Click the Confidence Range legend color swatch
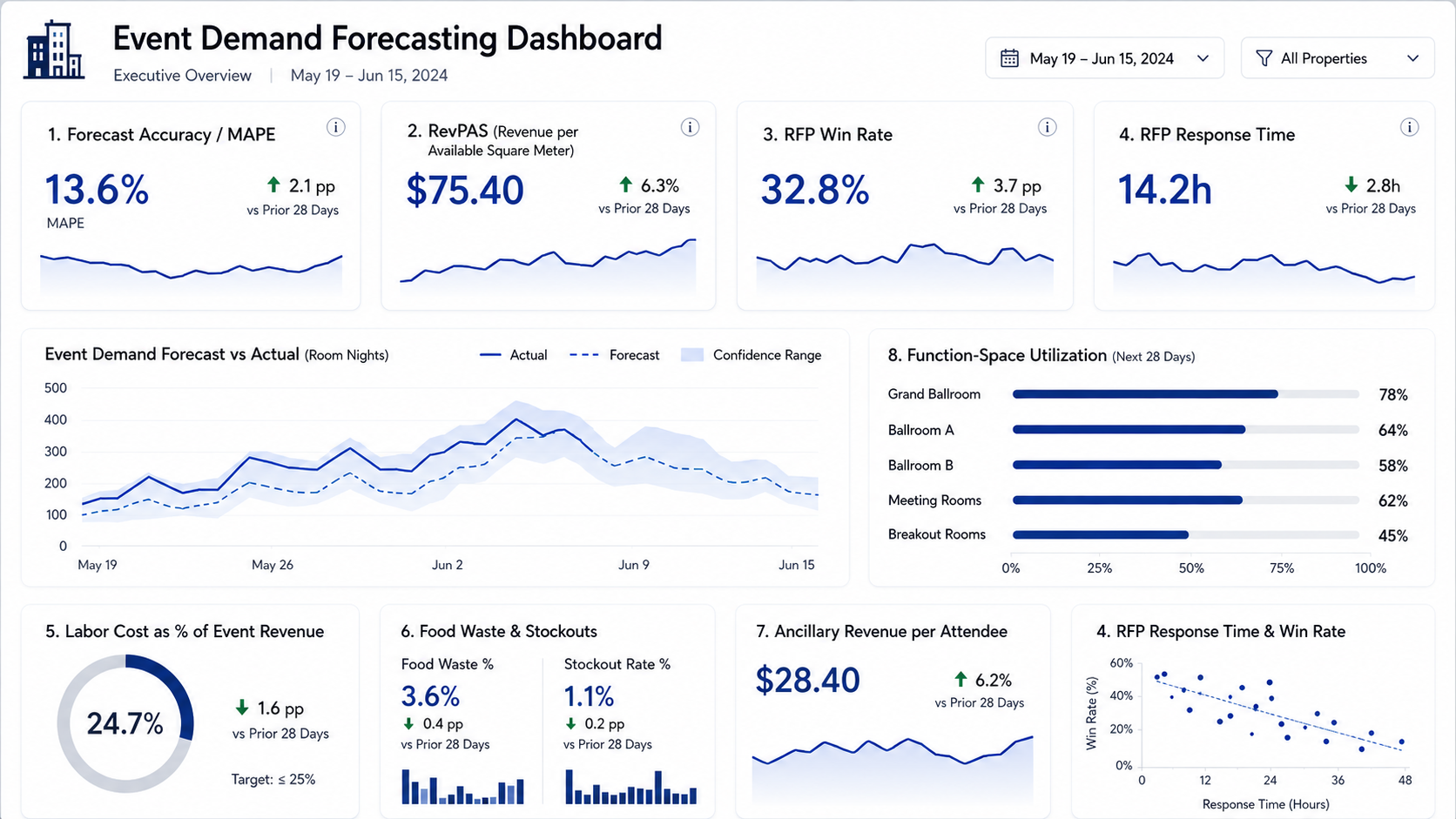 coord(692,355)
